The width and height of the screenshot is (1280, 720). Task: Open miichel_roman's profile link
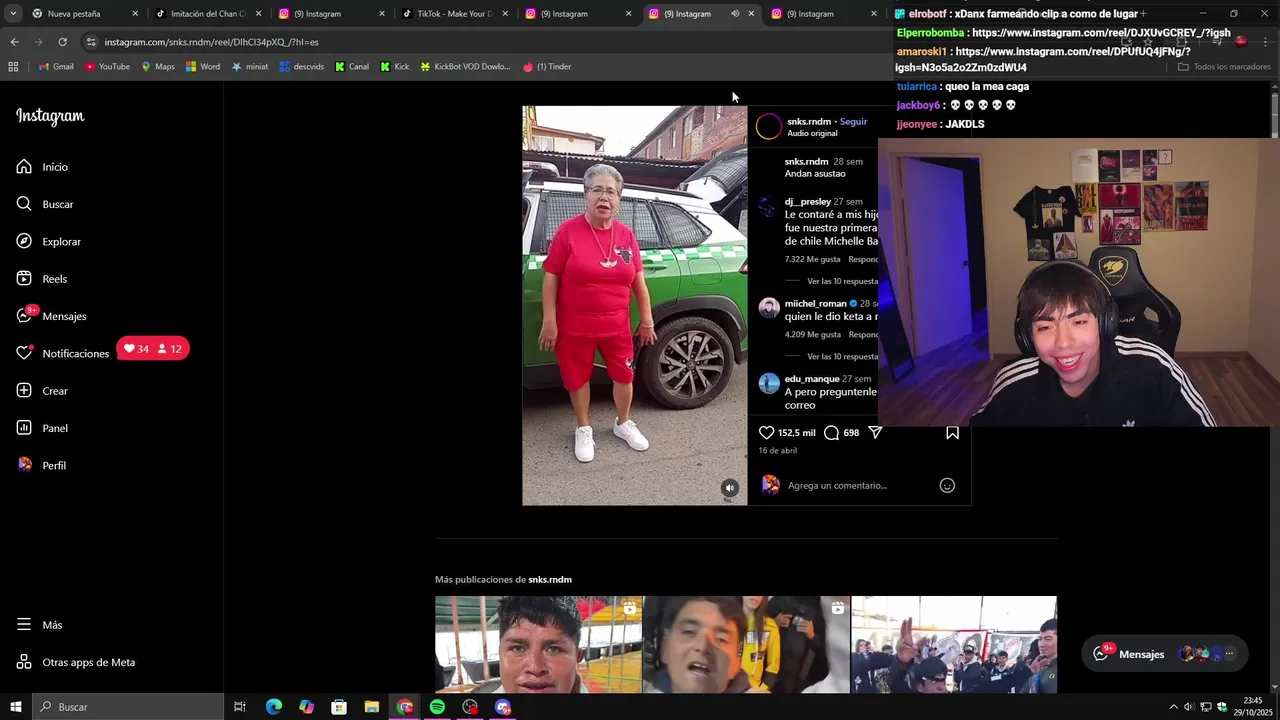815,304
